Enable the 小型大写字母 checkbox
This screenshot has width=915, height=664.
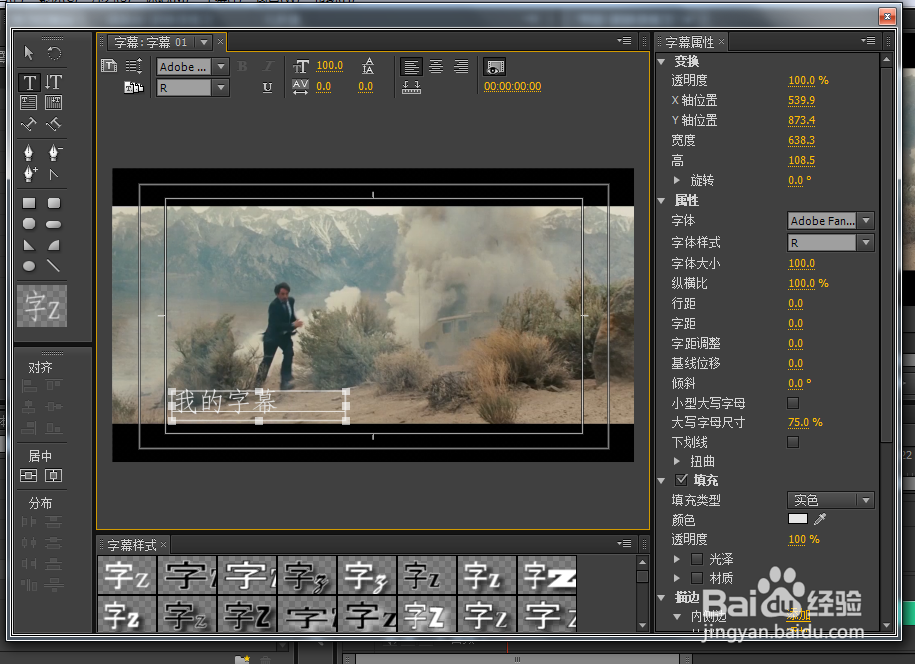(793, 403)
